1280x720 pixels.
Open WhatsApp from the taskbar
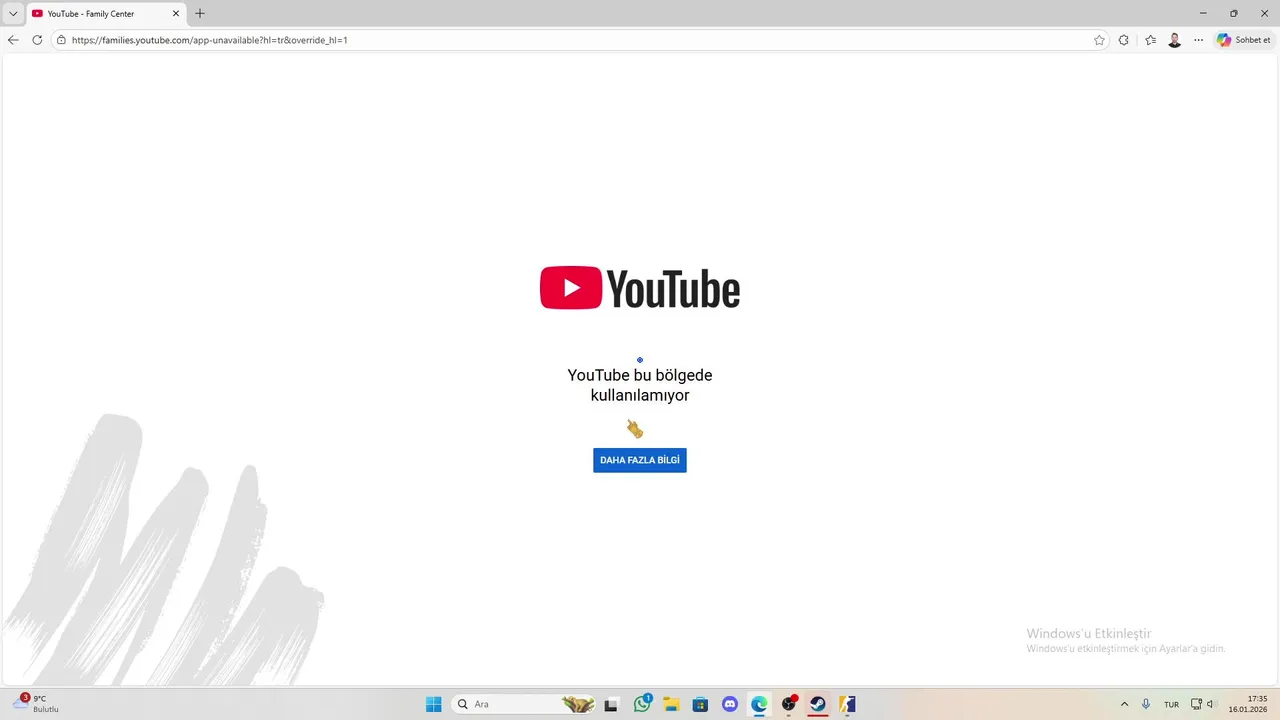pos(642,704)
